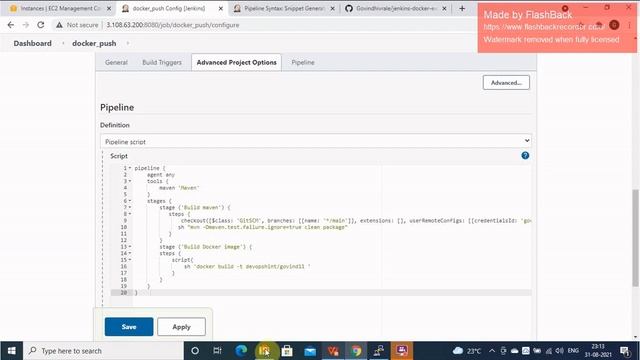Click the vertical page scrollbar thumb
The height and width of the screenshot is (360, 640).
tap(636, 238)
